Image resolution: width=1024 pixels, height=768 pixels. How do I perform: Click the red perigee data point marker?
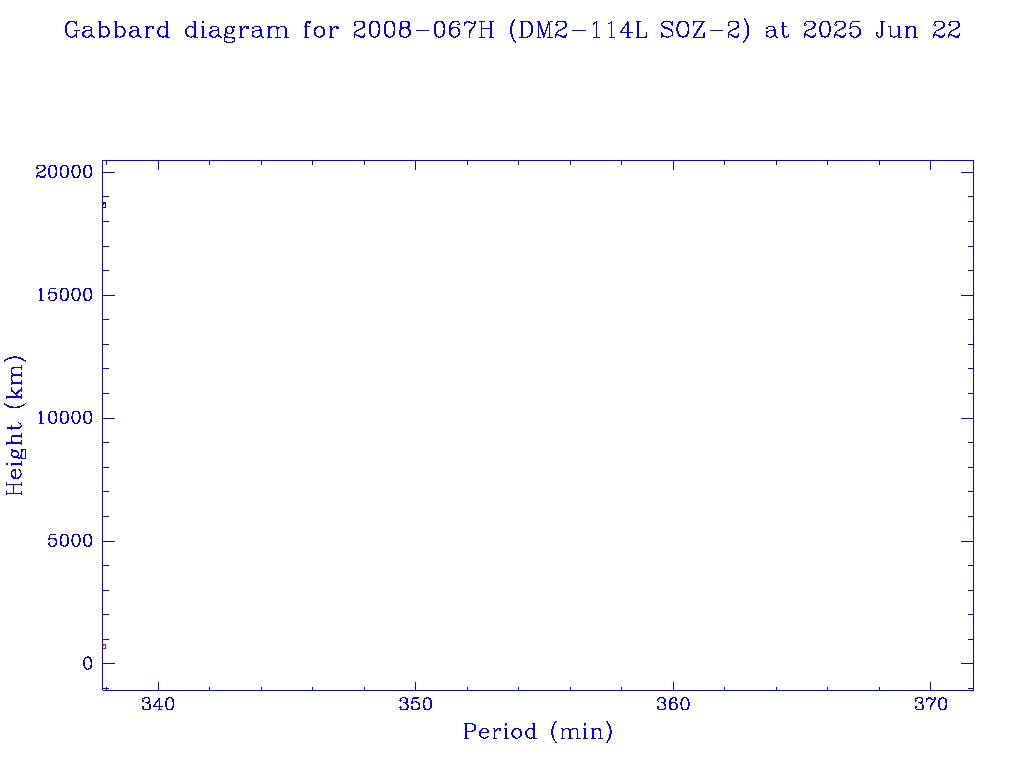pyautogui.click(x=103, y=646)
